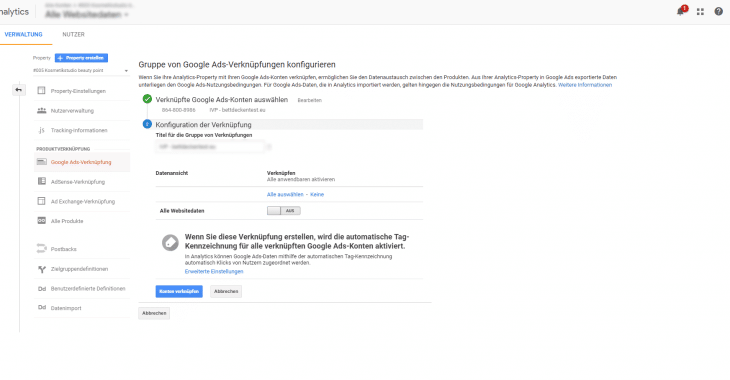
Task: Click the tag icon beside auto-tagging notice
Action: tap(170, 243)
